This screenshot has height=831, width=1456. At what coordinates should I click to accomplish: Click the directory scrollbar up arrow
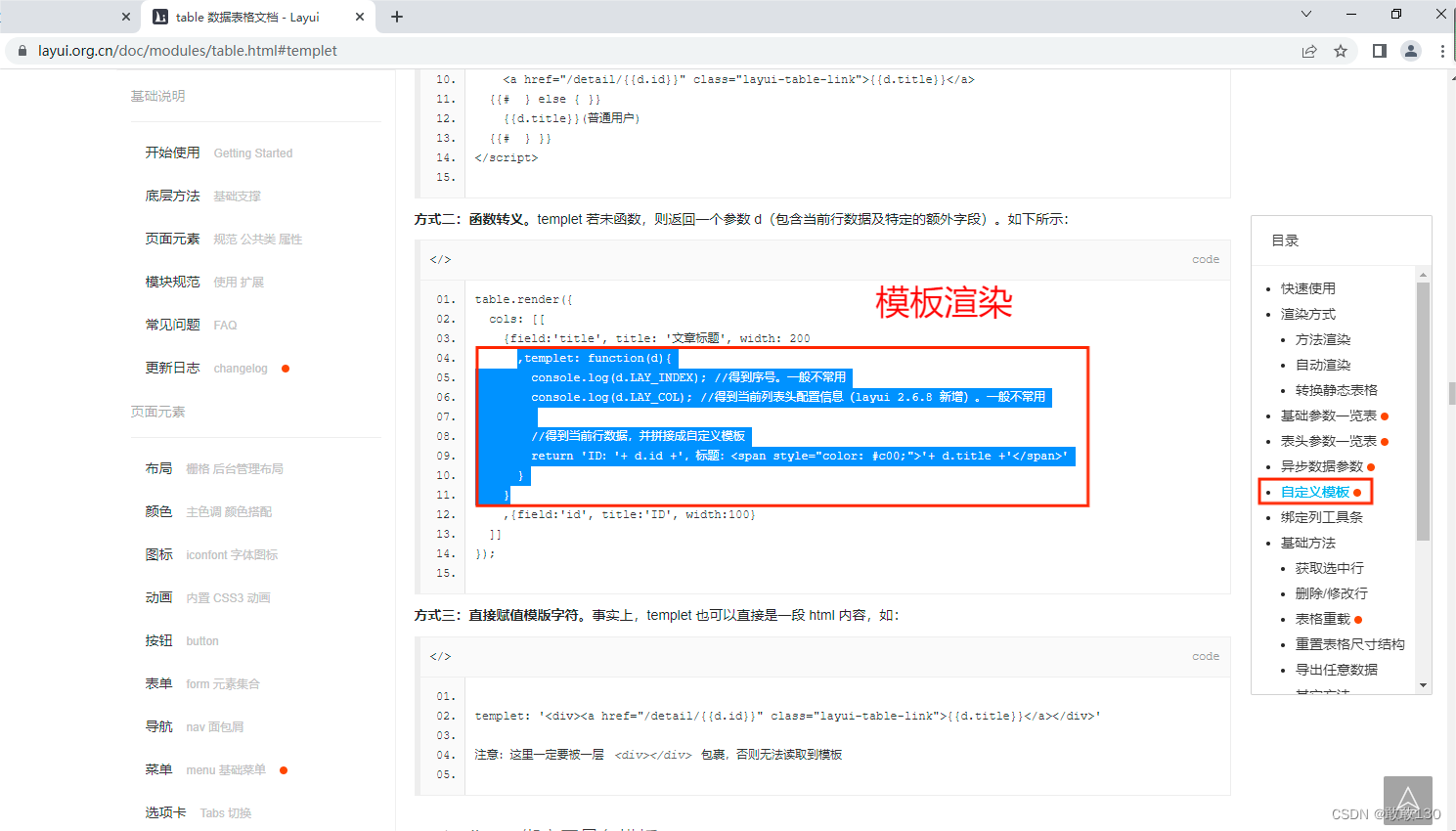pyautogui.click(x=1423, y=274)
